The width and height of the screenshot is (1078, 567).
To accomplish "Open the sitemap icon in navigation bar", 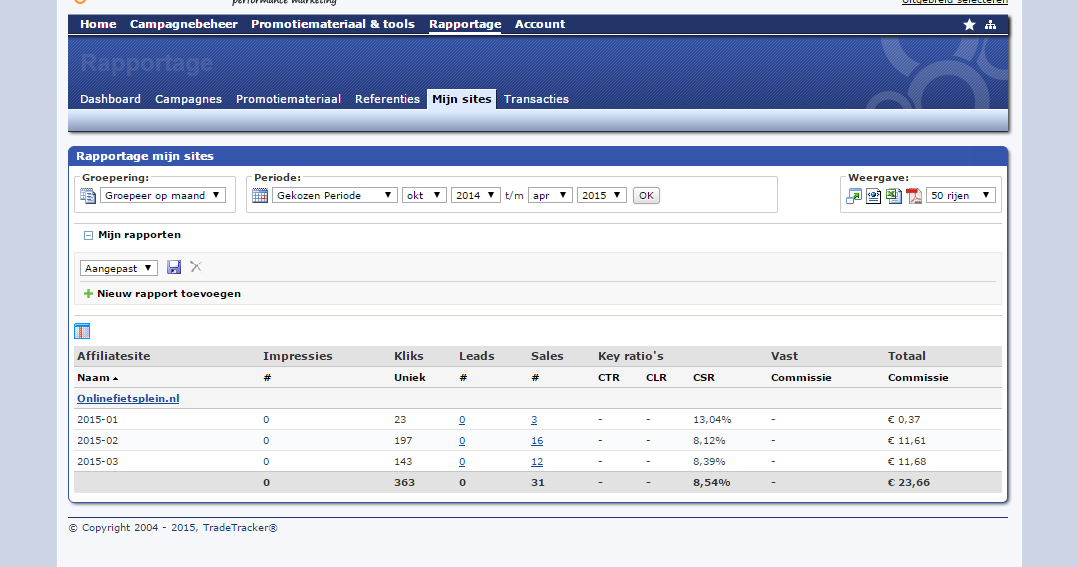I will (990, 25).
